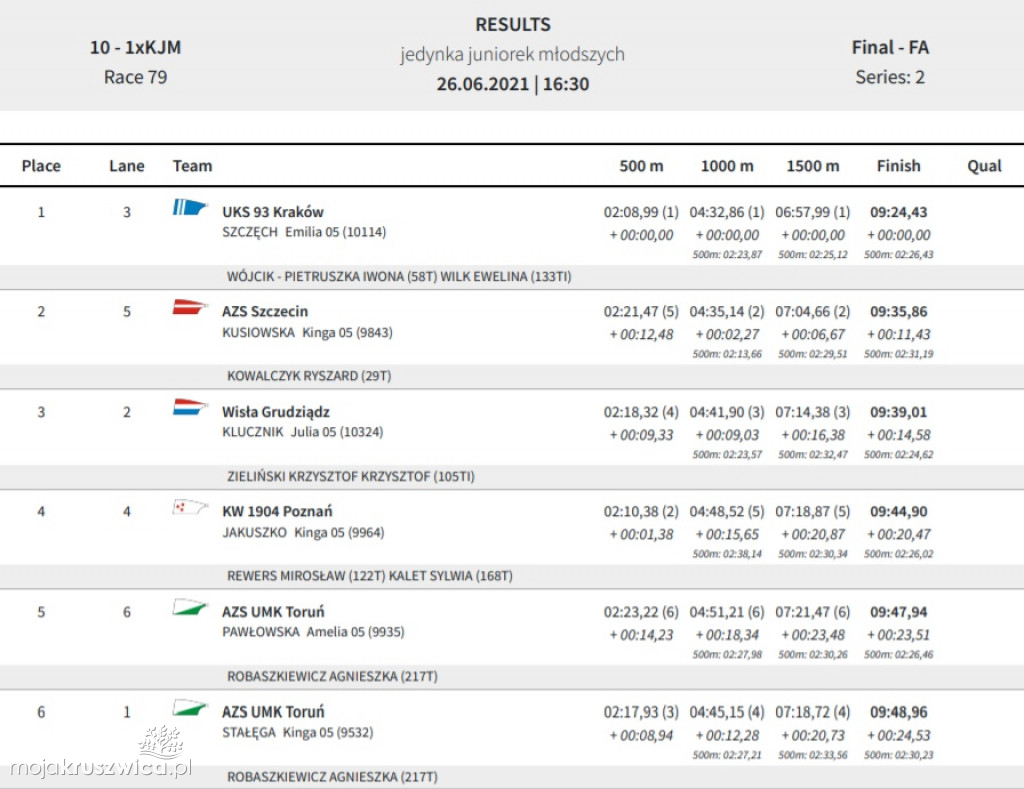1024x789 pixels.
Task: Select the UKS 93 Kraków team name
Action: tap(272, 212)
